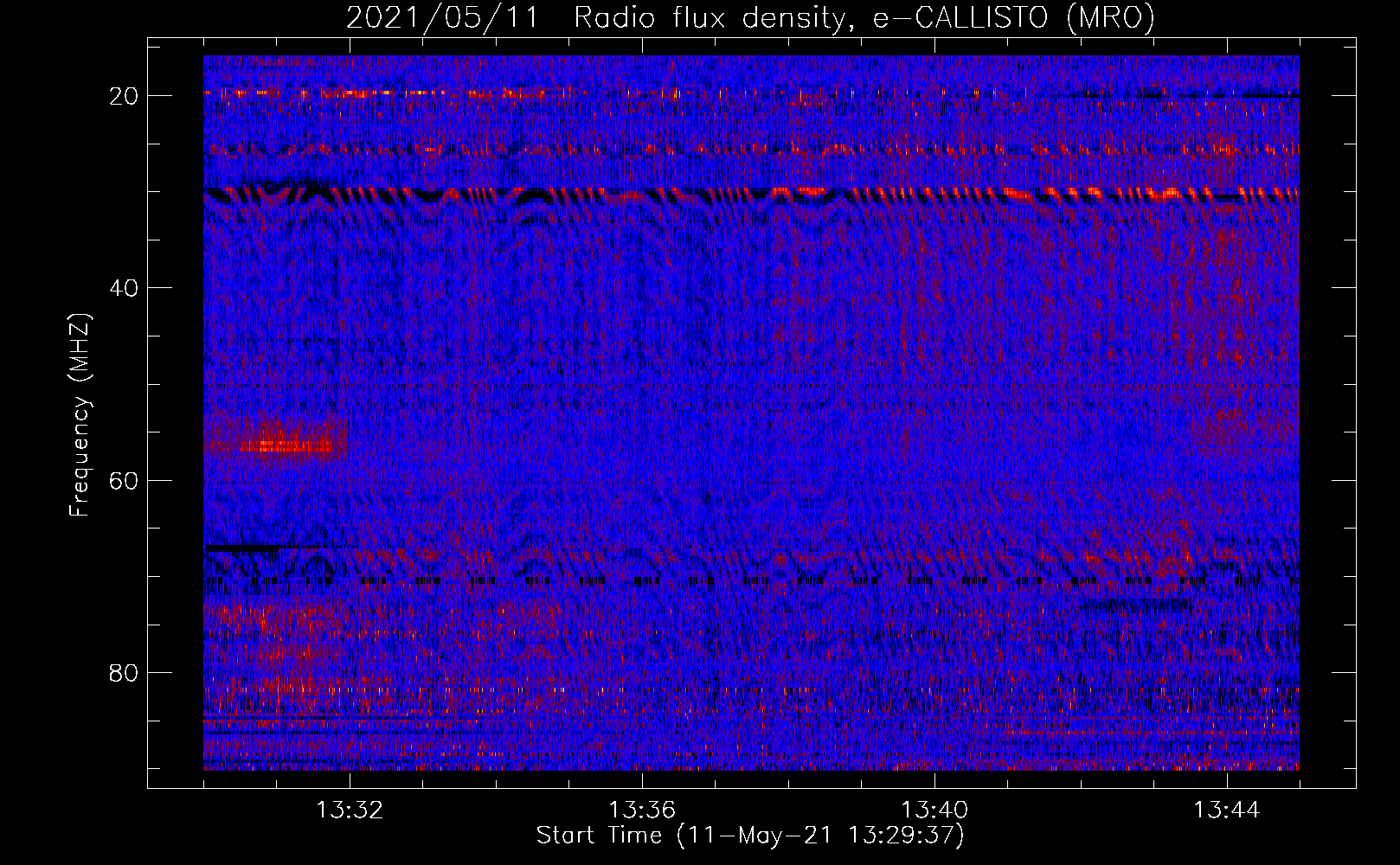Viewport: 1400px width, 865px height.
Task: Click the 13:40 time tick label
Action: click(x=934, y=811)
